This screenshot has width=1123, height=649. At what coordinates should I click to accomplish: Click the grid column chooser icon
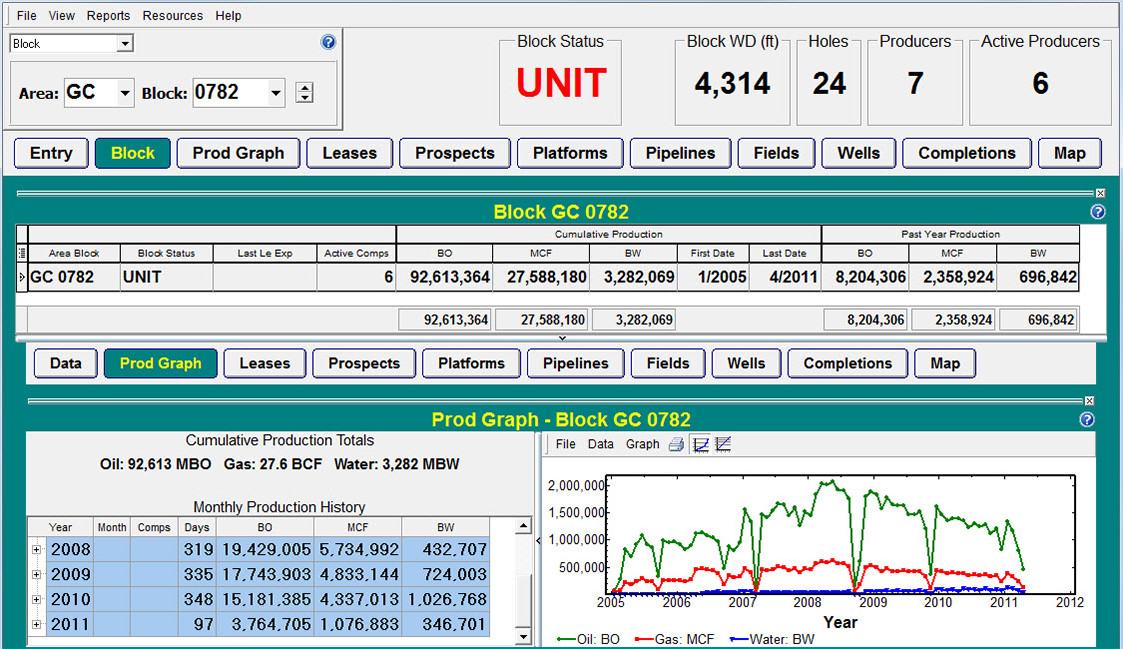coord(22,254)
